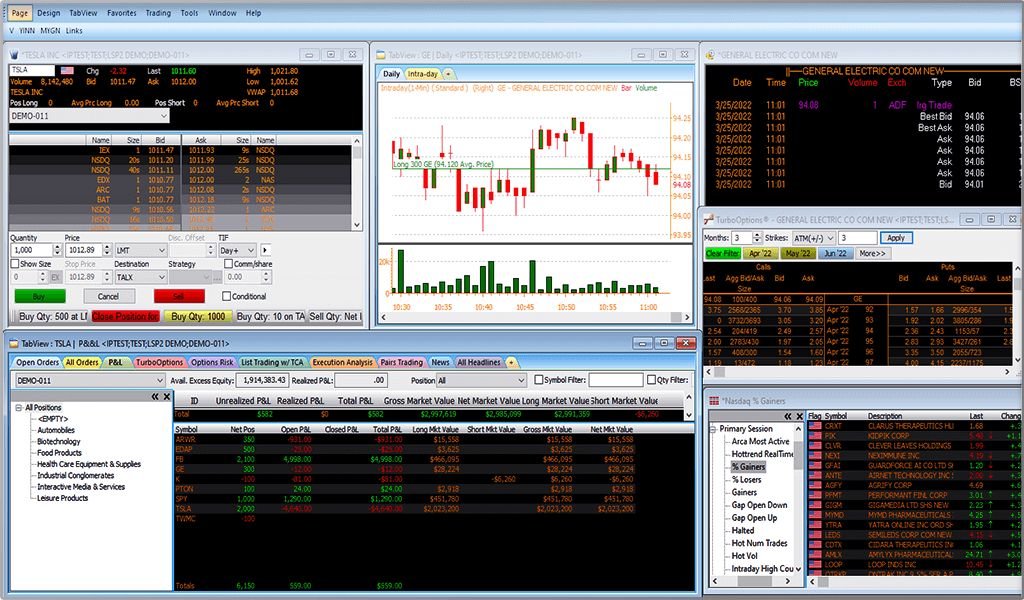Click the Price stepper up arrow
Image resolution: width=1024 pixels, height=600 pixels.
tap(107, 246)
